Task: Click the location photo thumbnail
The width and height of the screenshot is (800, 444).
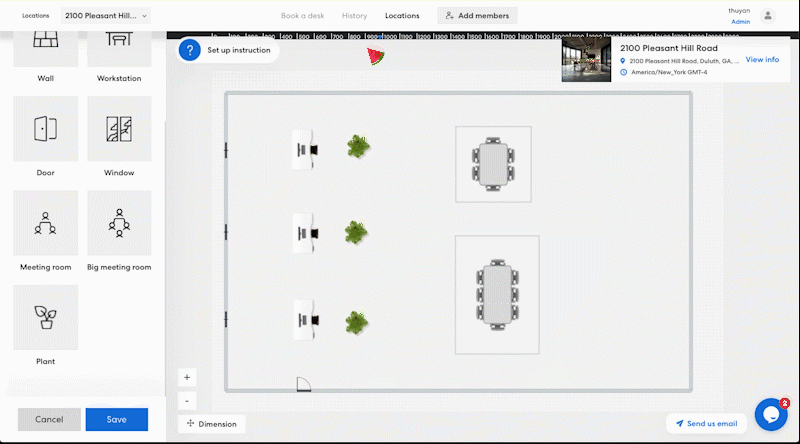Action: (x=586, y=60)
